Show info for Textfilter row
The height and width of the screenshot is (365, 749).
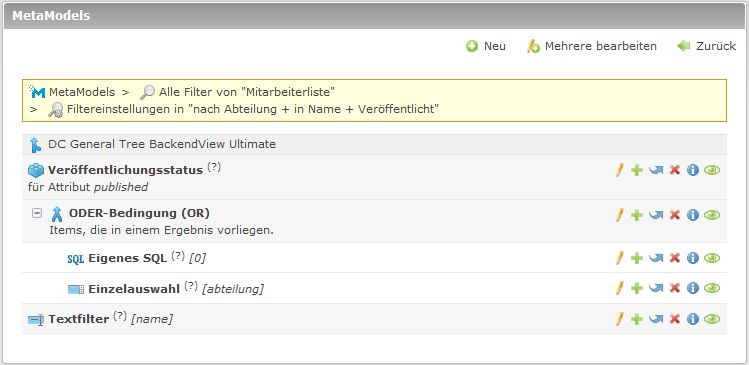(x=693, y=319)
